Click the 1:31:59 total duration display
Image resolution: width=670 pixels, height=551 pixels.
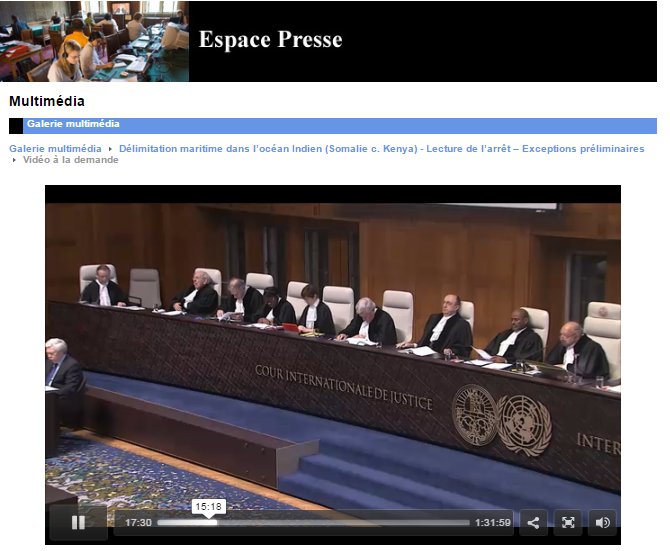493,522
